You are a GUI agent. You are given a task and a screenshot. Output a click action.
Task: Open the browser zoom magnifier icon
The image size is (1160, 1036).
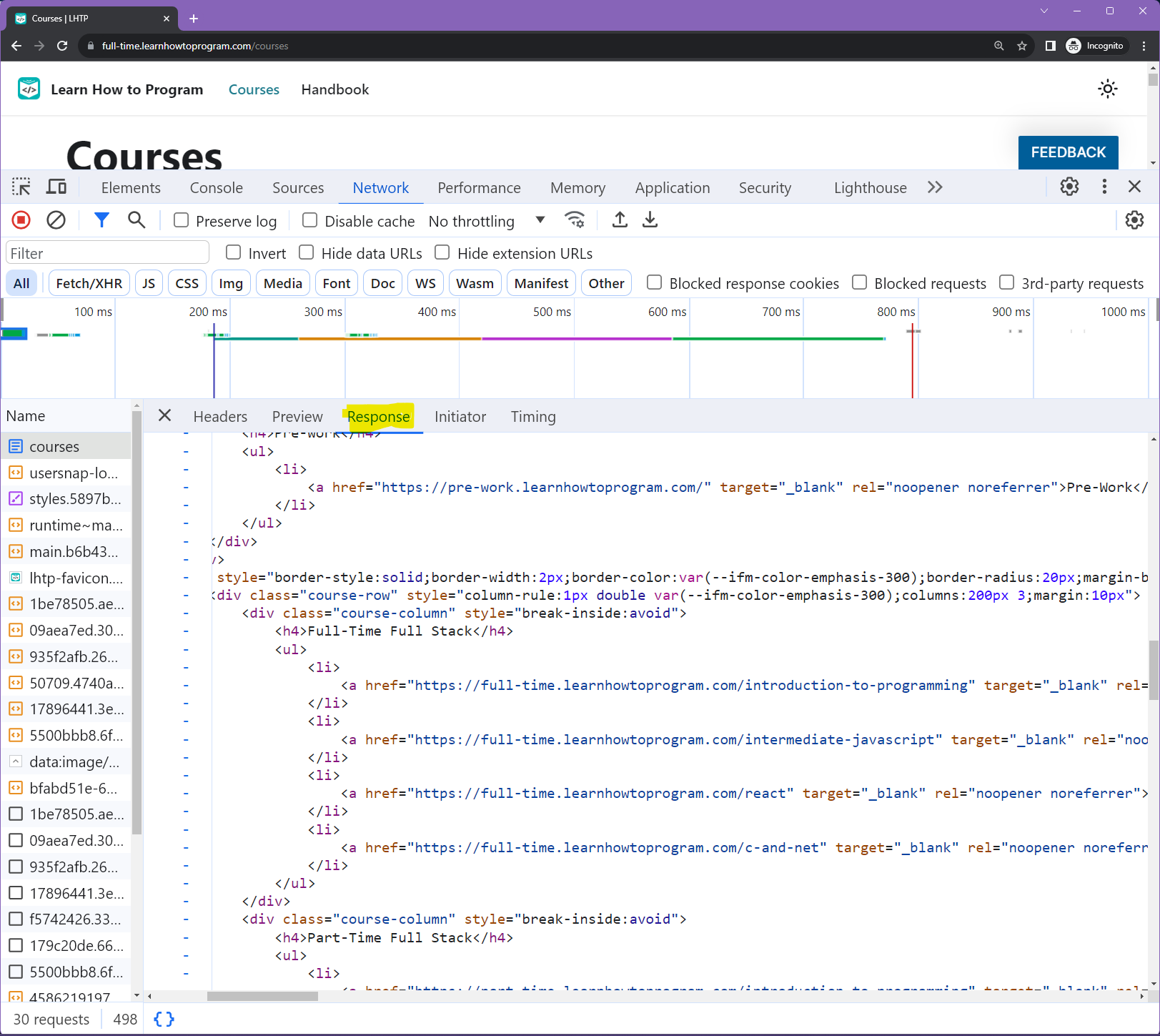point(999,46)
